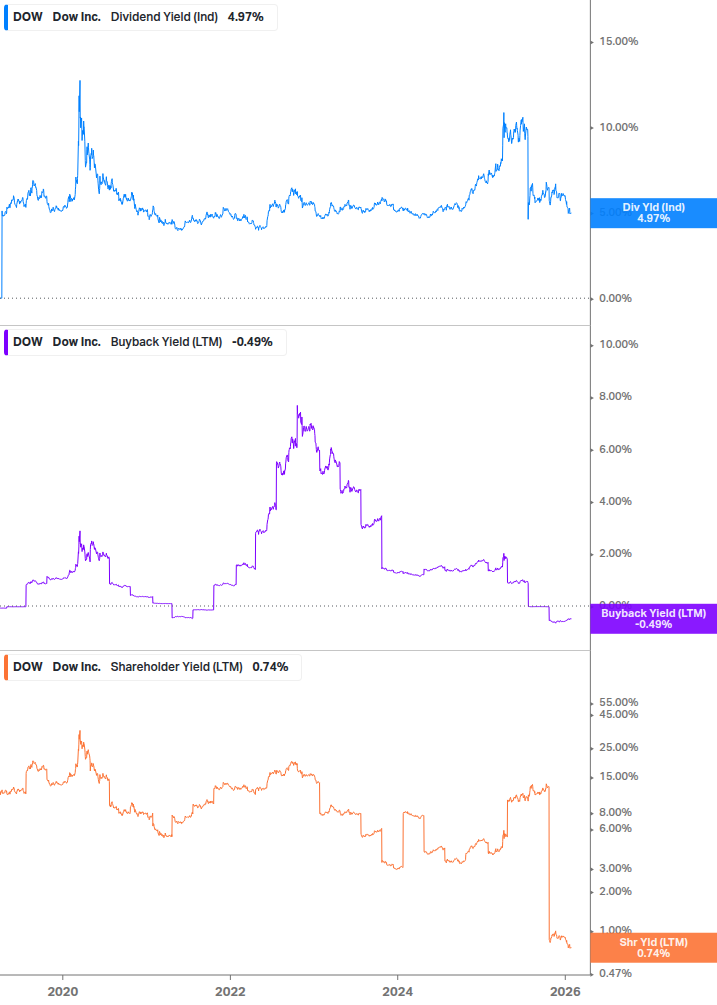Click the orange Shareholder Yield color swatch
Screen dimensions: 717x1005
tap(6, 667)
